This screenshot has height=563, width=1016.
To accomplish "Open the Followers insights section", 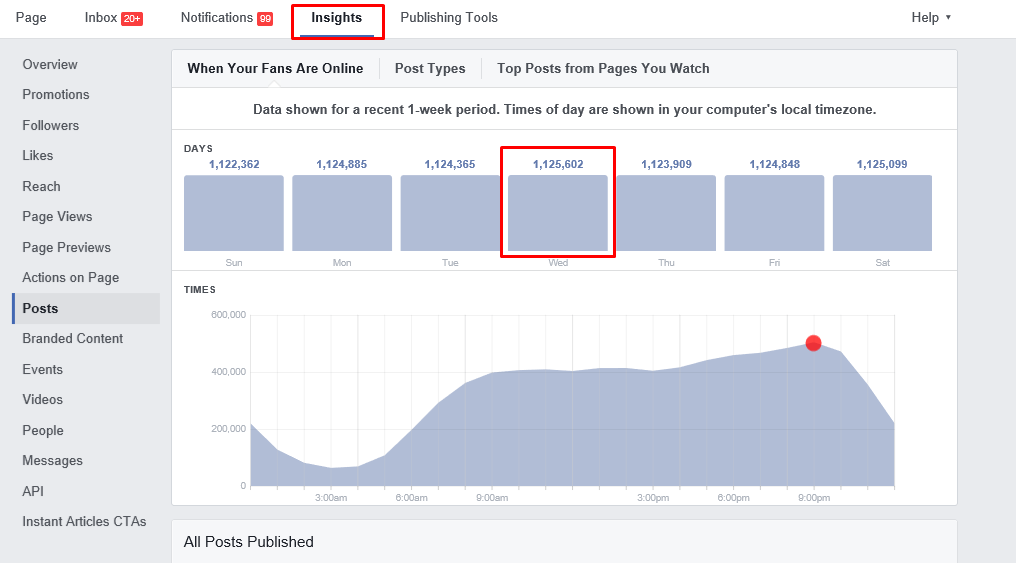I will coord(51,126).
